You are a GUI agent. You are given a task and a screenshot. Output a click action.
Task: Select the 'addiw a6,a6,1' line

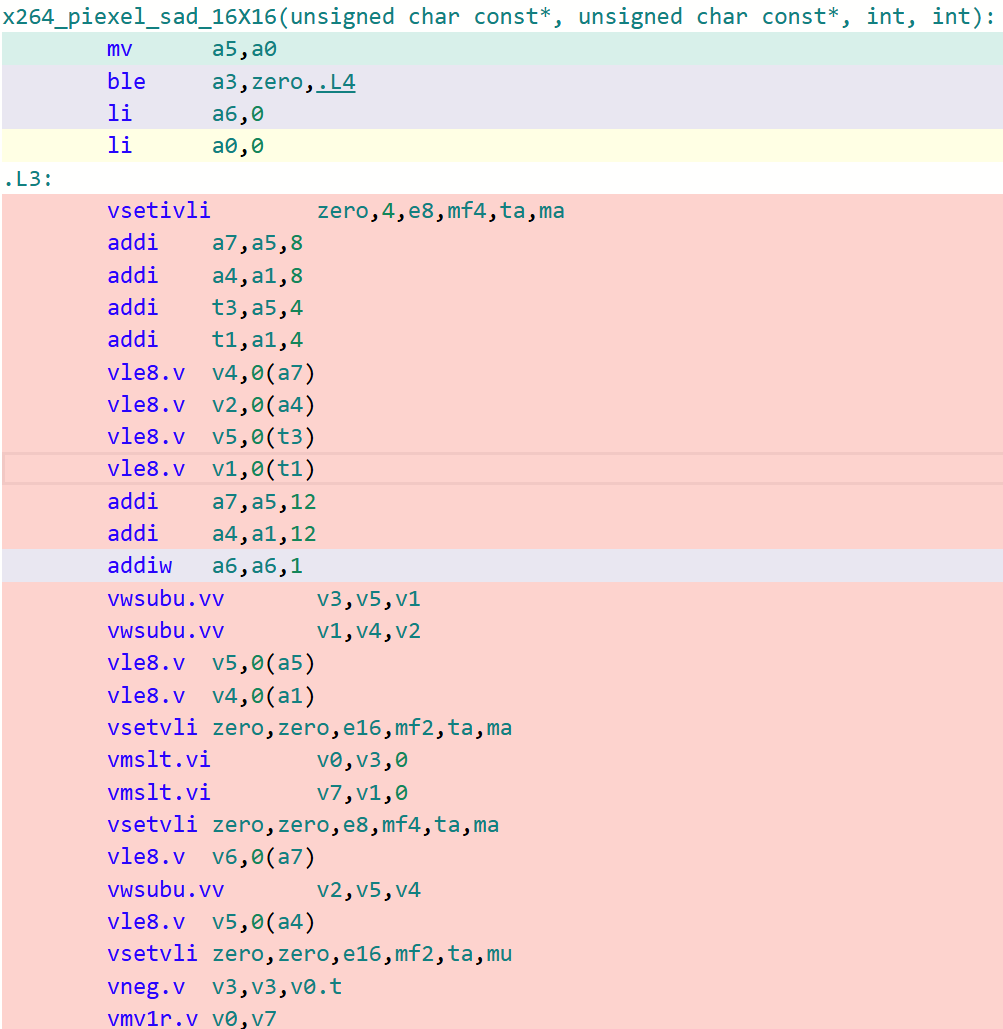coord(205,566)
